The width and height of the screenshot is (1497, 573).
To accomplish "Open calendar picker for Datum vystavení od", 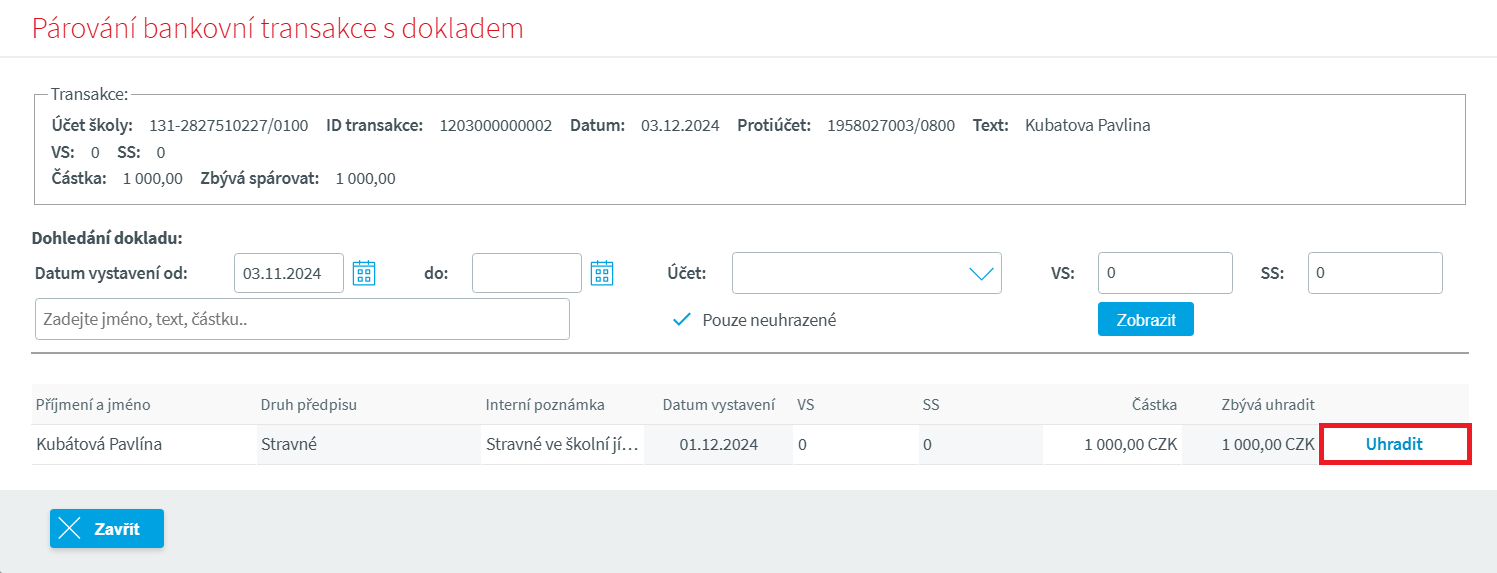I will coord(364,273).
